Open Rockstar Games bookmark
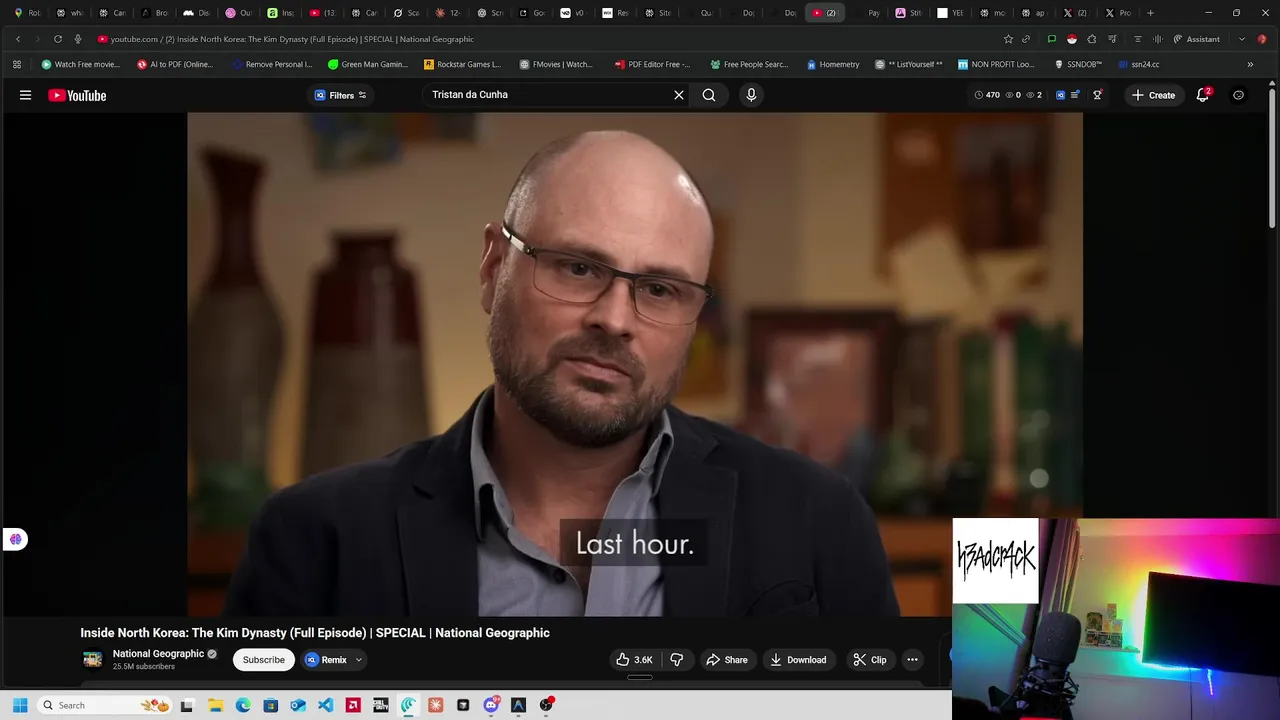Image resolution: width=1280 pixels, height=720 pixels. (462, 64)
